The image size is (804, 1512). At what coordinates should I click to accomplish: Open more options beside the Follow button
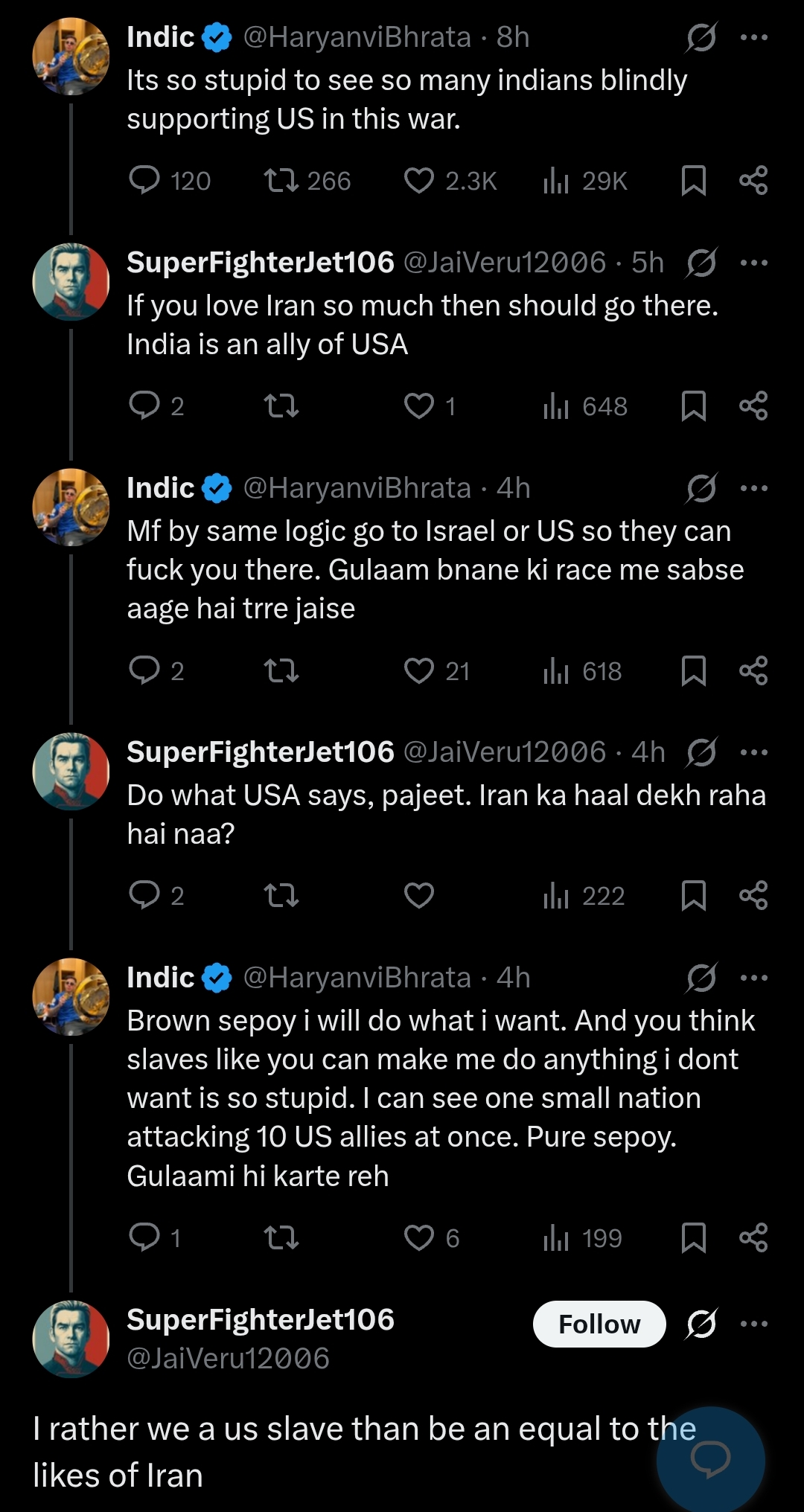tap(754, 1324)
